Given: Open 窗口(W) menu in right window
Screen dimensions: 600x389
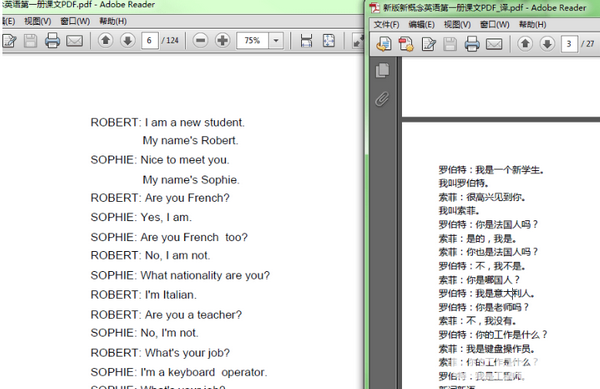Looking at the screenshot, I should coord(494,24).
